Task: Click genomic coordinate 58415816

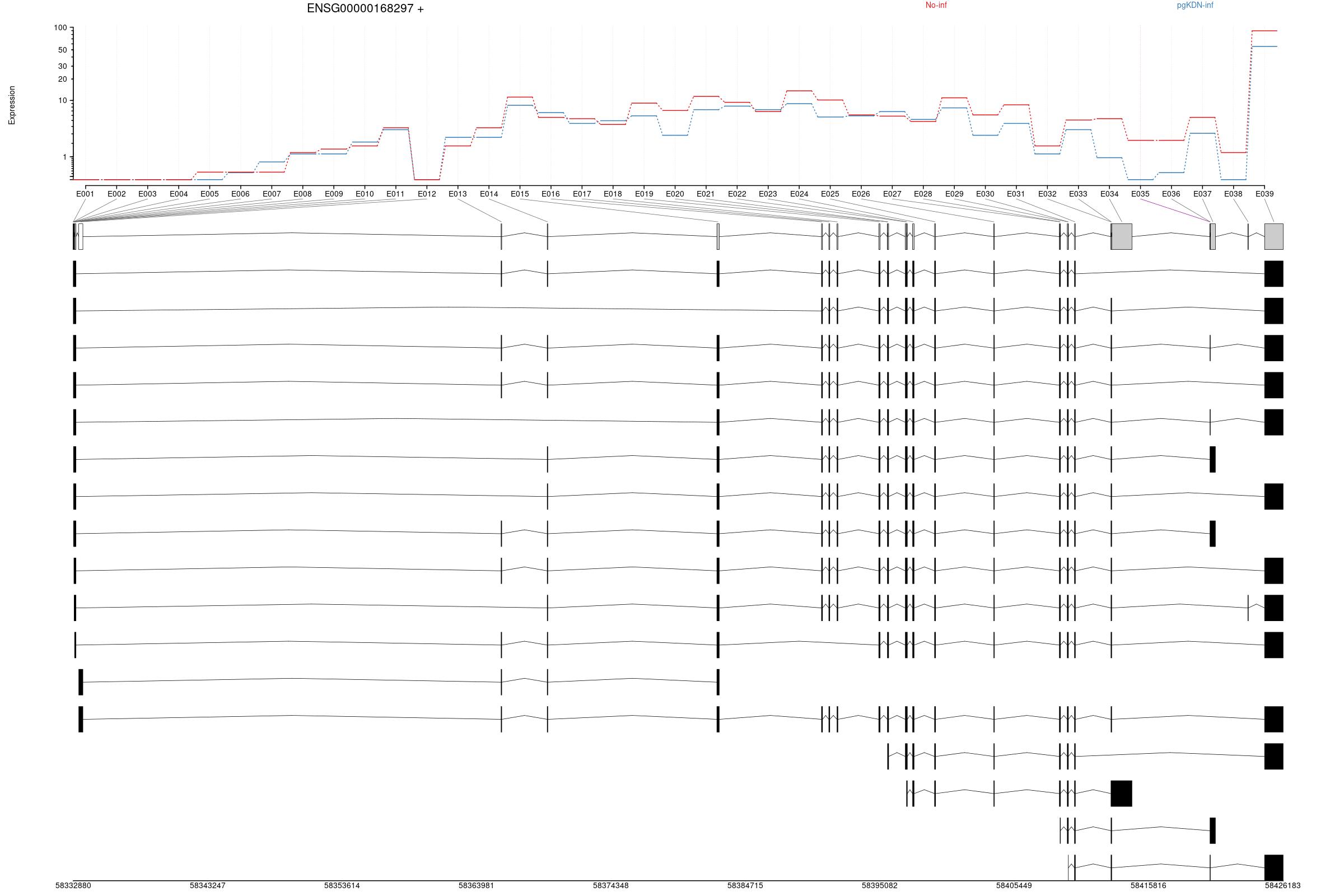Action: point(1148,886)
